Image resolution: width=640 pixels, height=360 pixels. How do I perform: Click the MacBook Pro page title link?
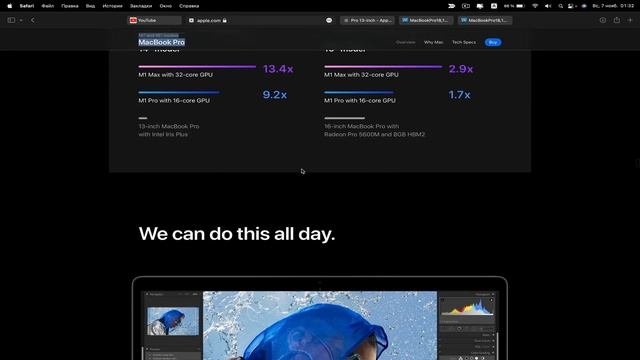coord(162,42)
